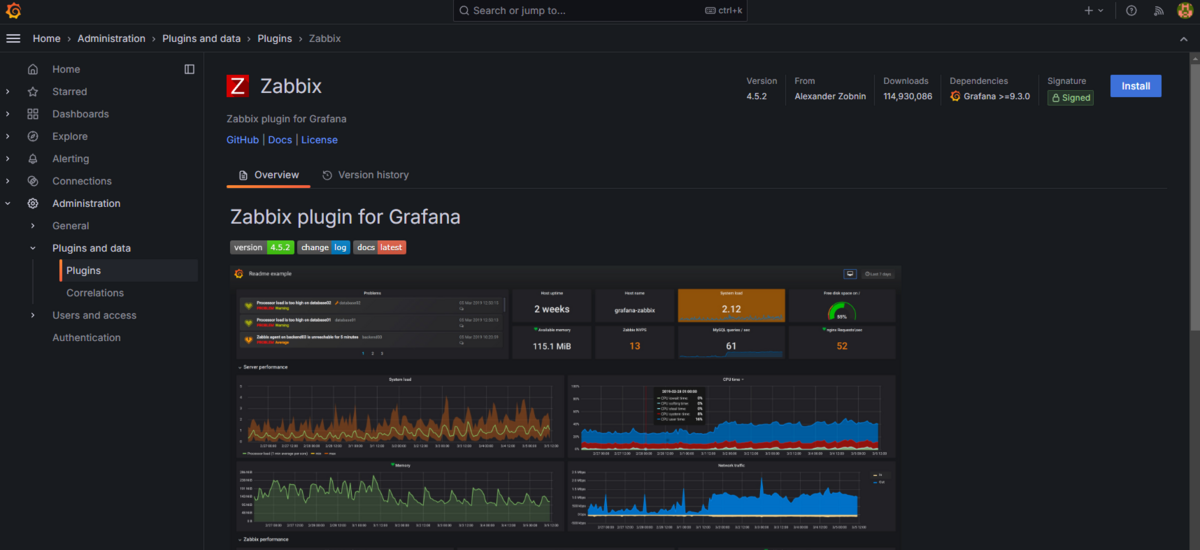Click the version 4.5.2 badge
Image resolution: width=1200 pixels, height=550 pixels.
click(262, 247)
